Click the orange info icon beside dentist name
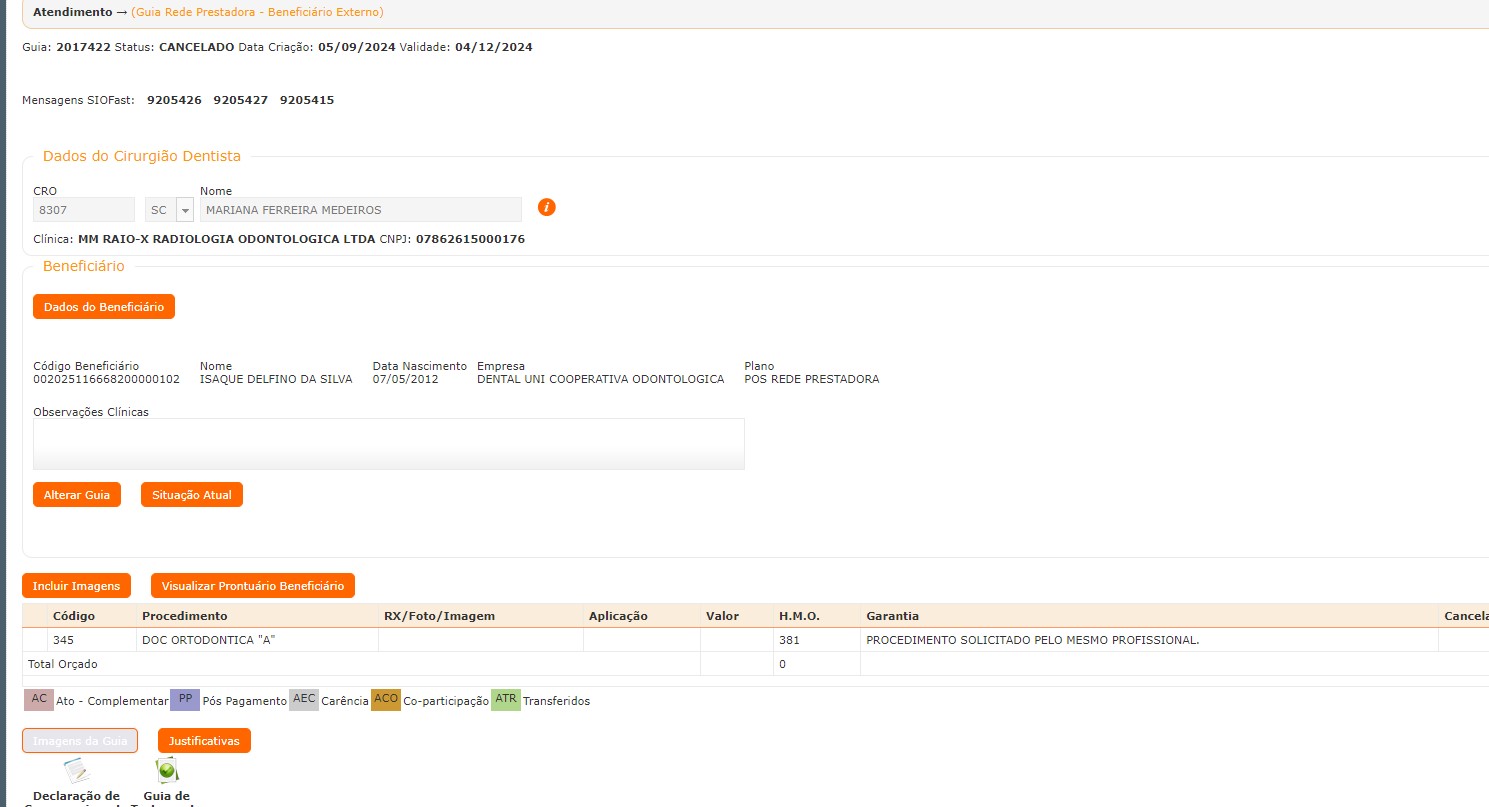Image resolution: width=1489 pixels, height=807 pixels. (546, 207)
